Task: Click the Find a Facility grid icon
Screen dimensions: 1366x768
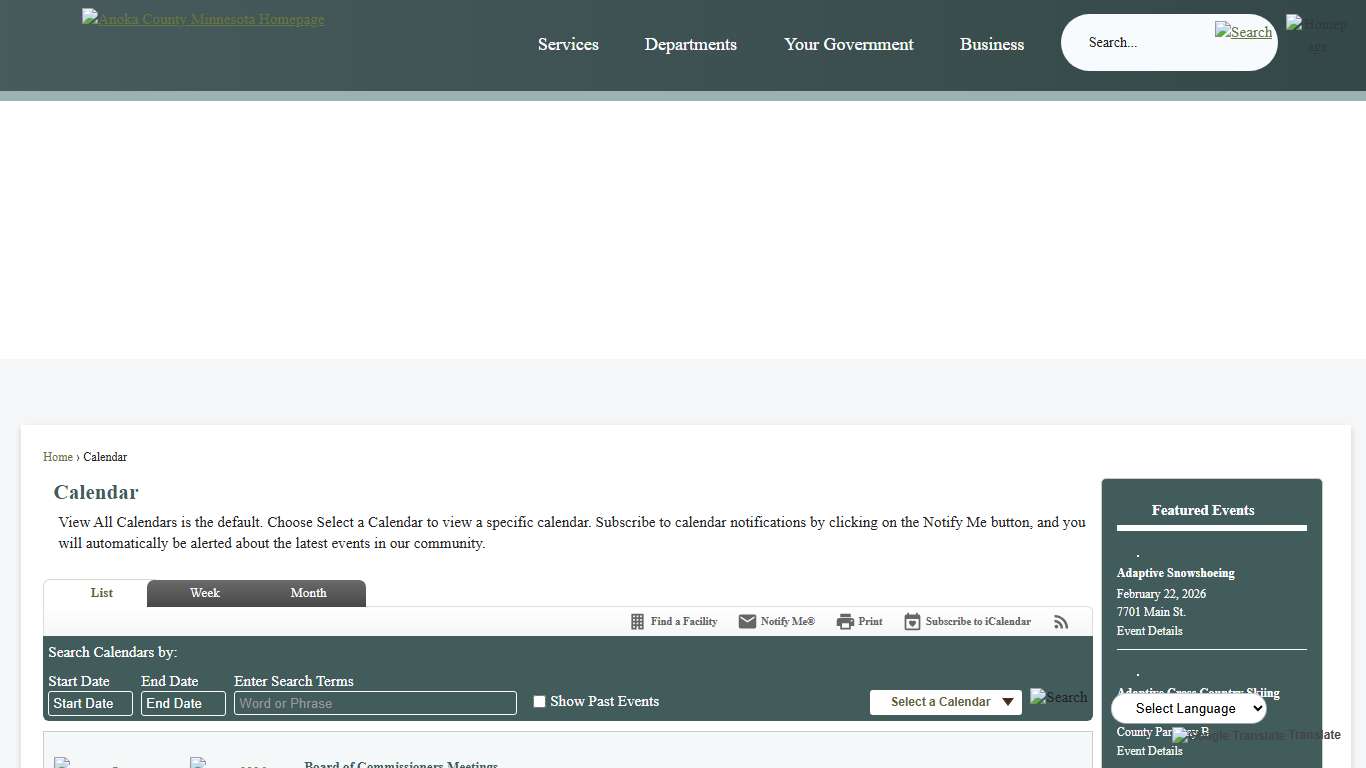Action: (x=637, y=622)
